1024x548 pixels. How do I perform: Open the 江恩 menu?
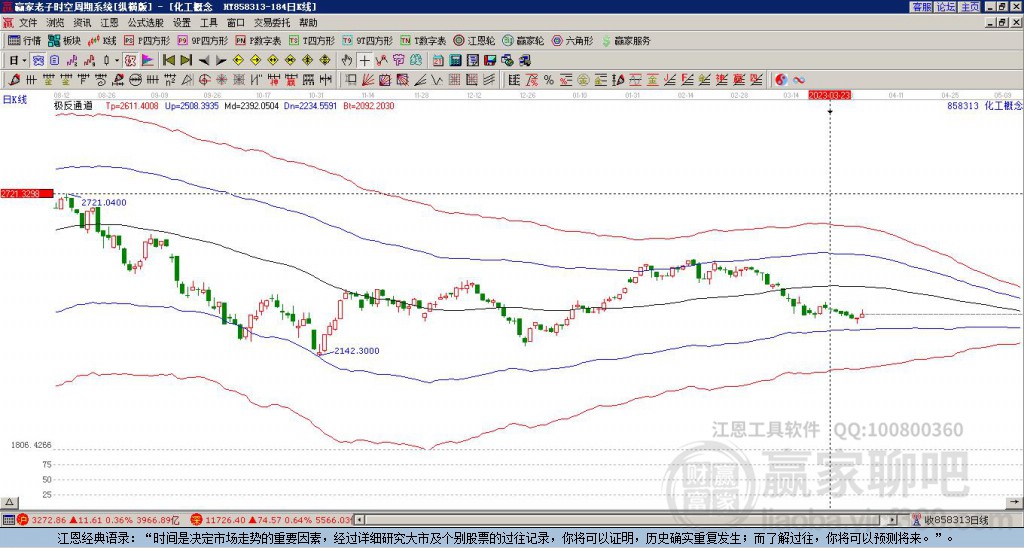click(x=110, y=23)
